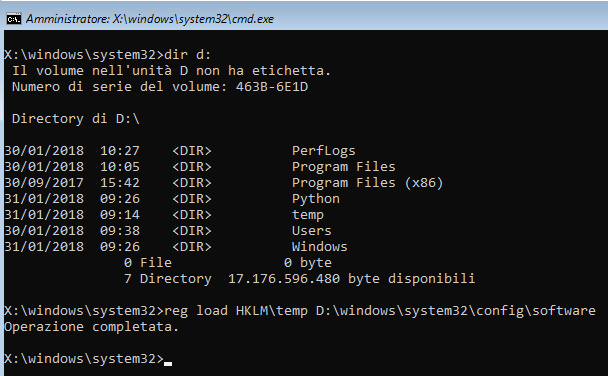Image resolution: width=608 pixels, height=376 pixels.
Task: Click the Amministratore cmd.exe window title
Action: (x=150, y=19)
